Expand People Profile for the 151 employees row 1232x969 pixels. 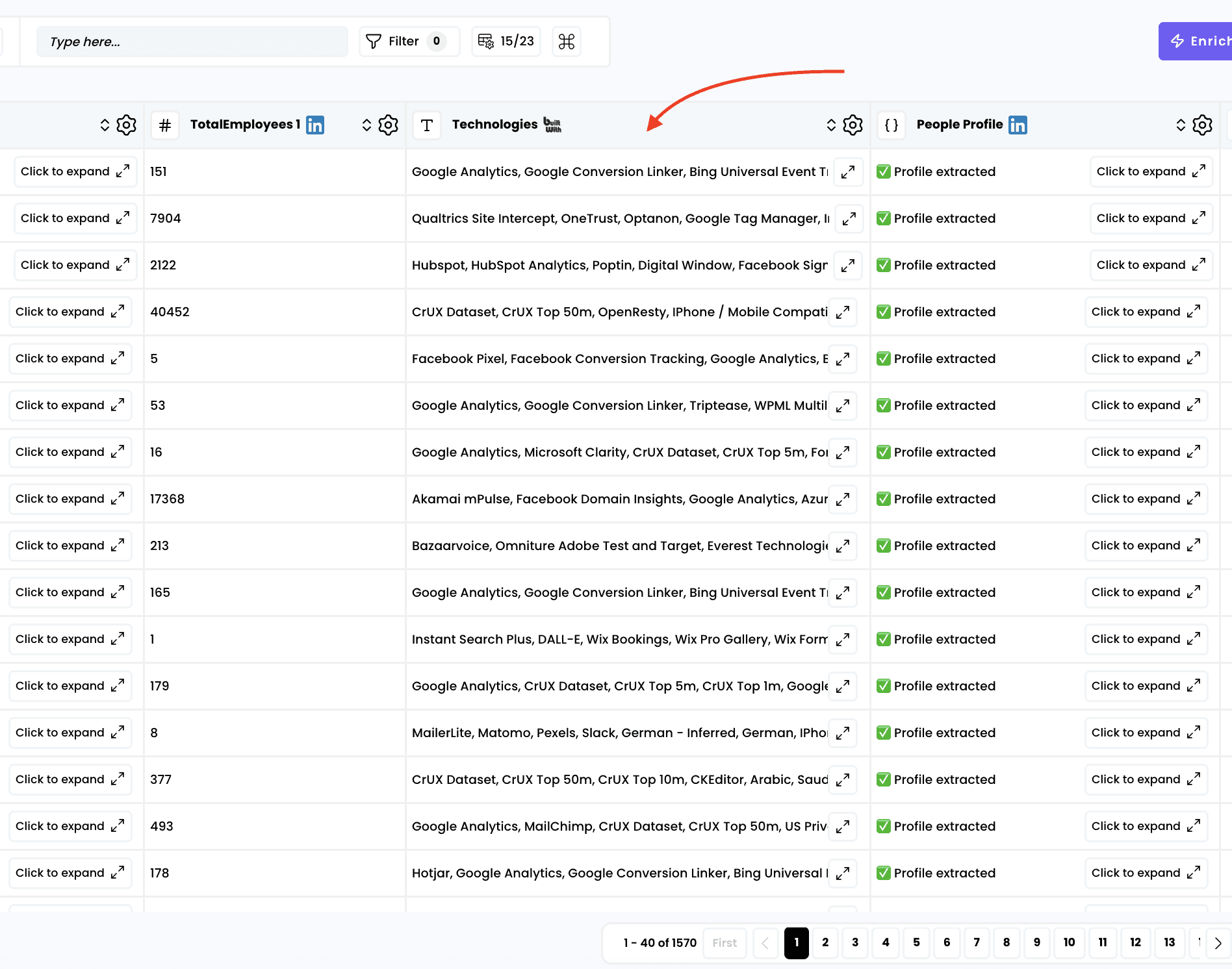click(1151, 171)
